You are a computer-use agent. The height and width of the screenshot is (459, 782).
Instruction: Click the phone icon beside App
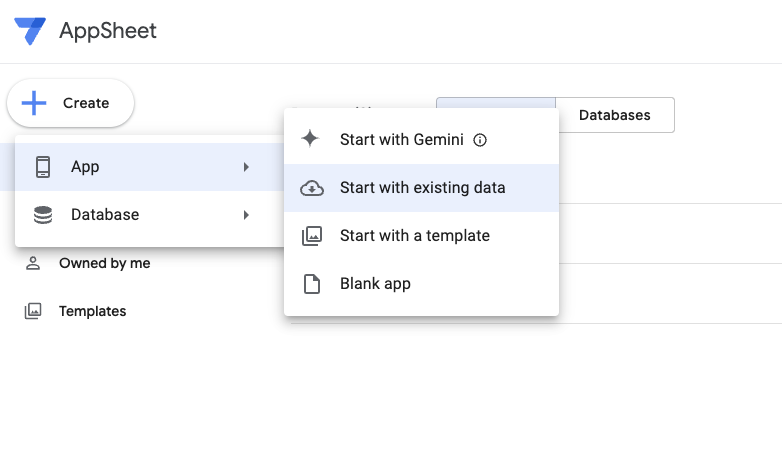tap(43, 167)
